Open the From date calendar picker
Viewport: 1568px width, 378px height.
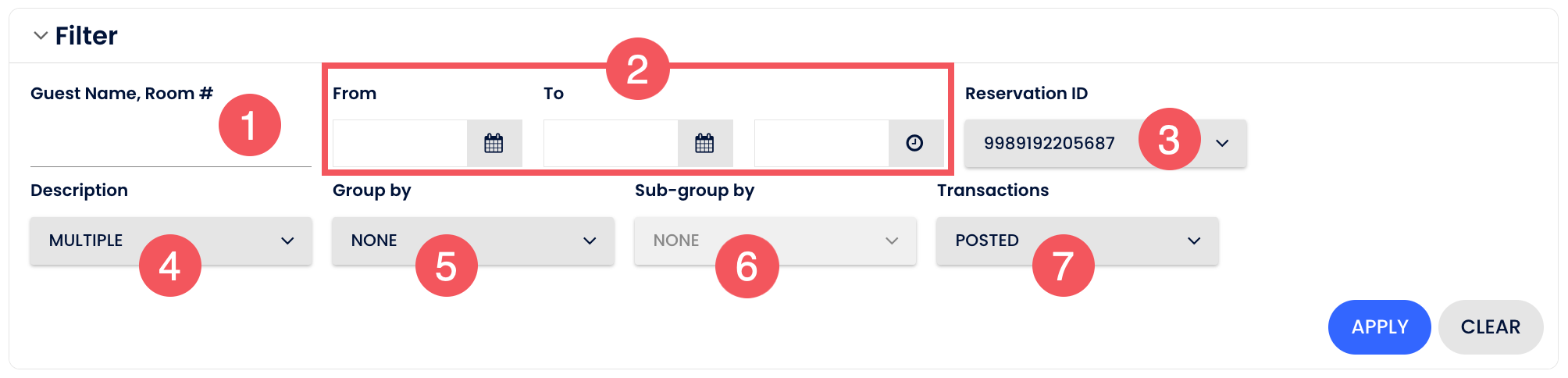(494, 143)
